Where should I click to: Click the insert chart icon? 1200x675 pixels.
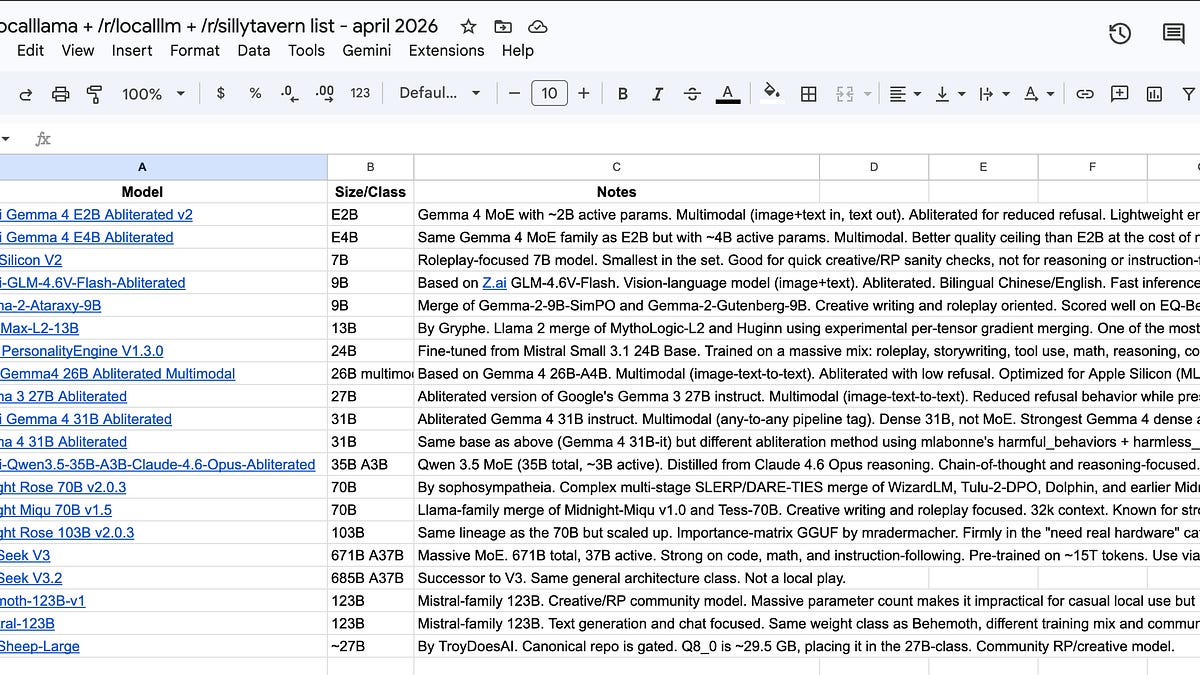point(1154,93)
